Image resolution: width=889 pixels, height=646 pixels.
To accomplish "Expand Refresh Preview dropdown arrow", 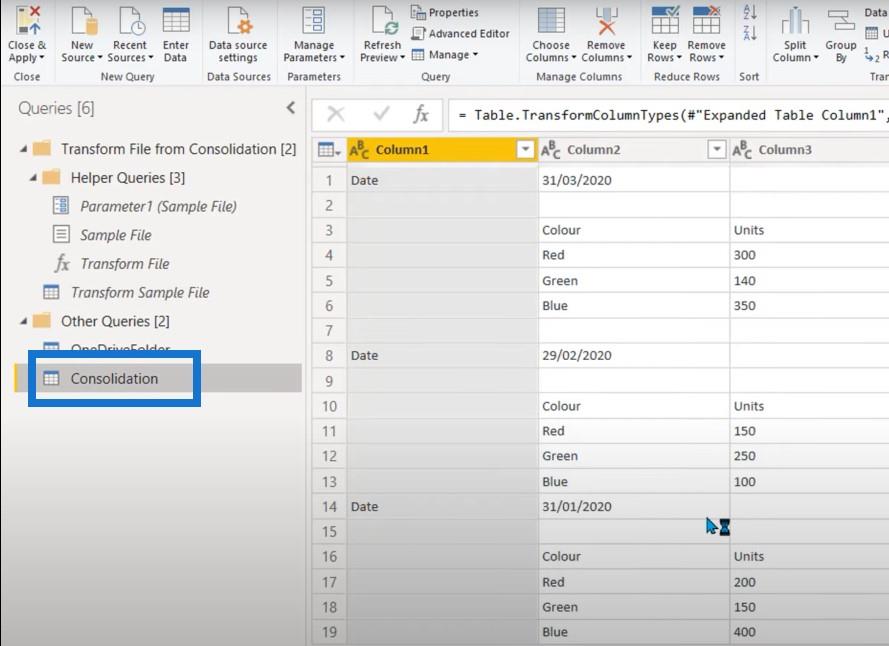I will click(402, 57).
